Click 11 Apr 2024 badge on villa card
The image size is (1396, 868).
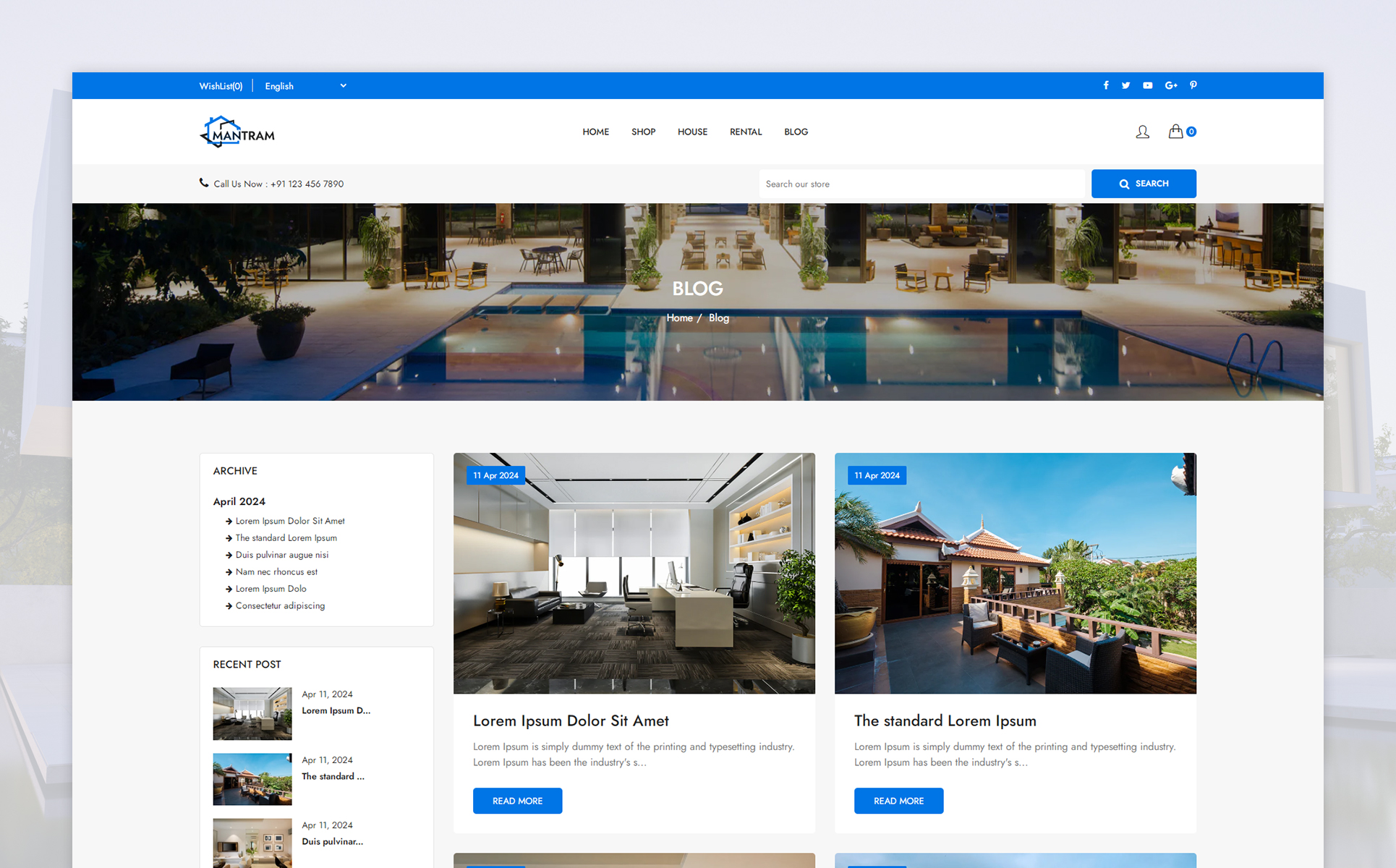pyautogui.click(x=877, y=475)
